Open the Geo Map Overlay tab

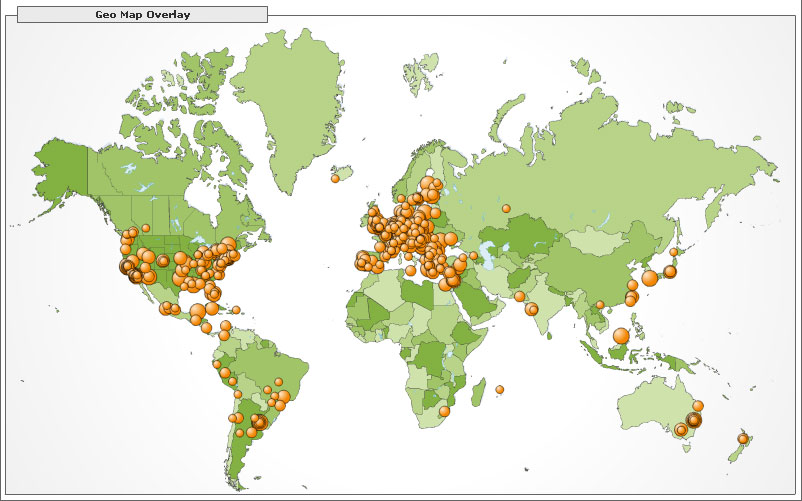(143, 15)
